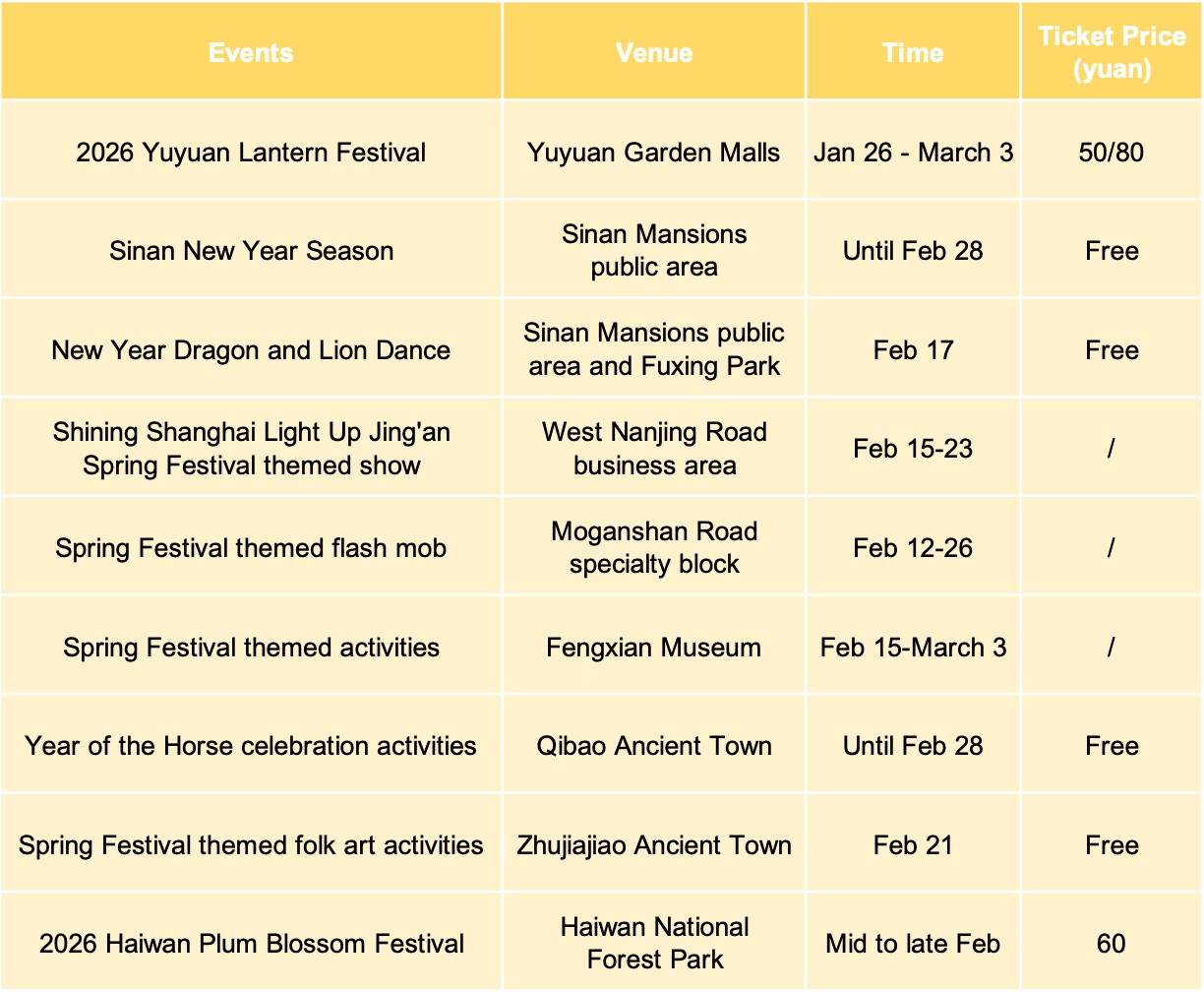The width and height of the screenshot is (1204, 992).
Task: Click the Fengxian Museum venue cell
Action: click(x=654, y=648)
